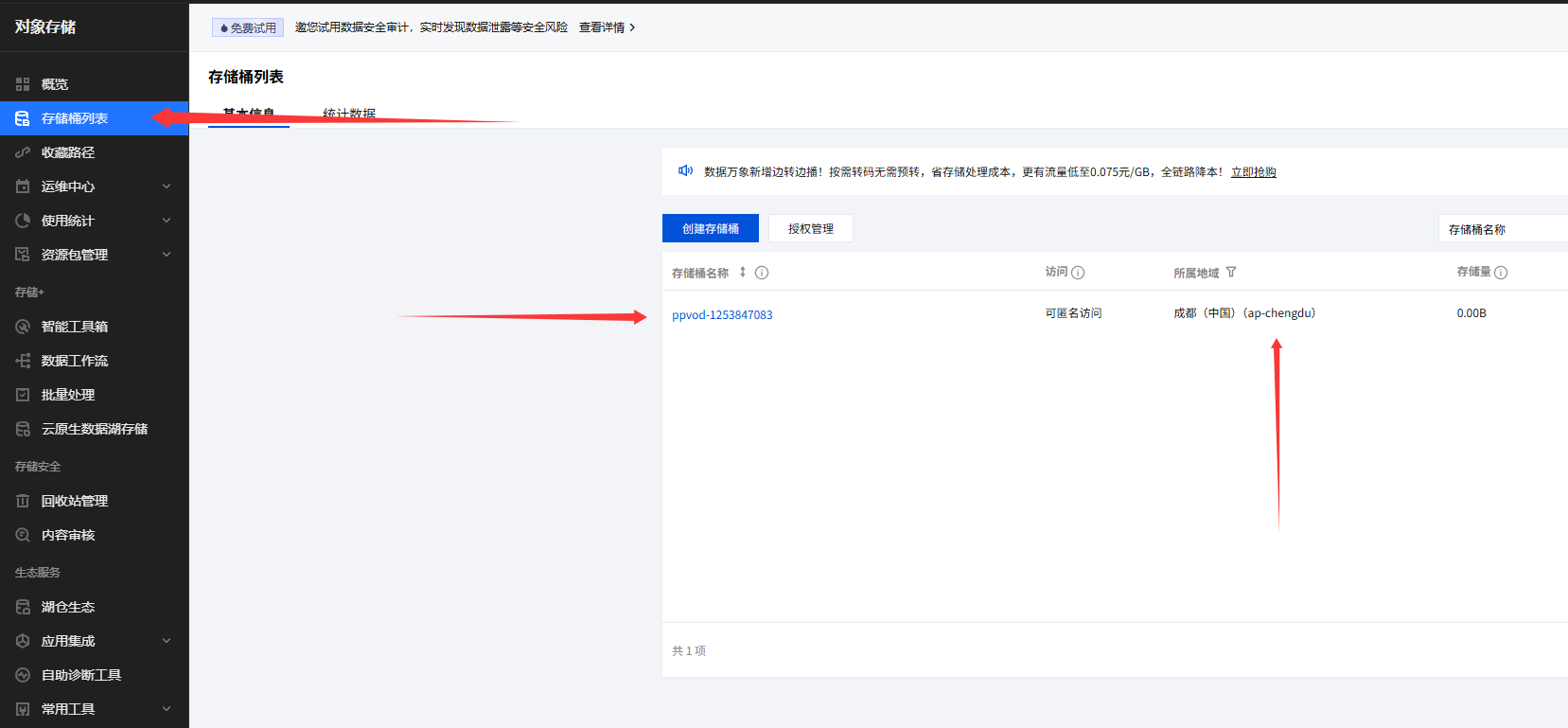Click the 免费试用 badge
This screenshot has width=1568, height=728.
[248, 27]
